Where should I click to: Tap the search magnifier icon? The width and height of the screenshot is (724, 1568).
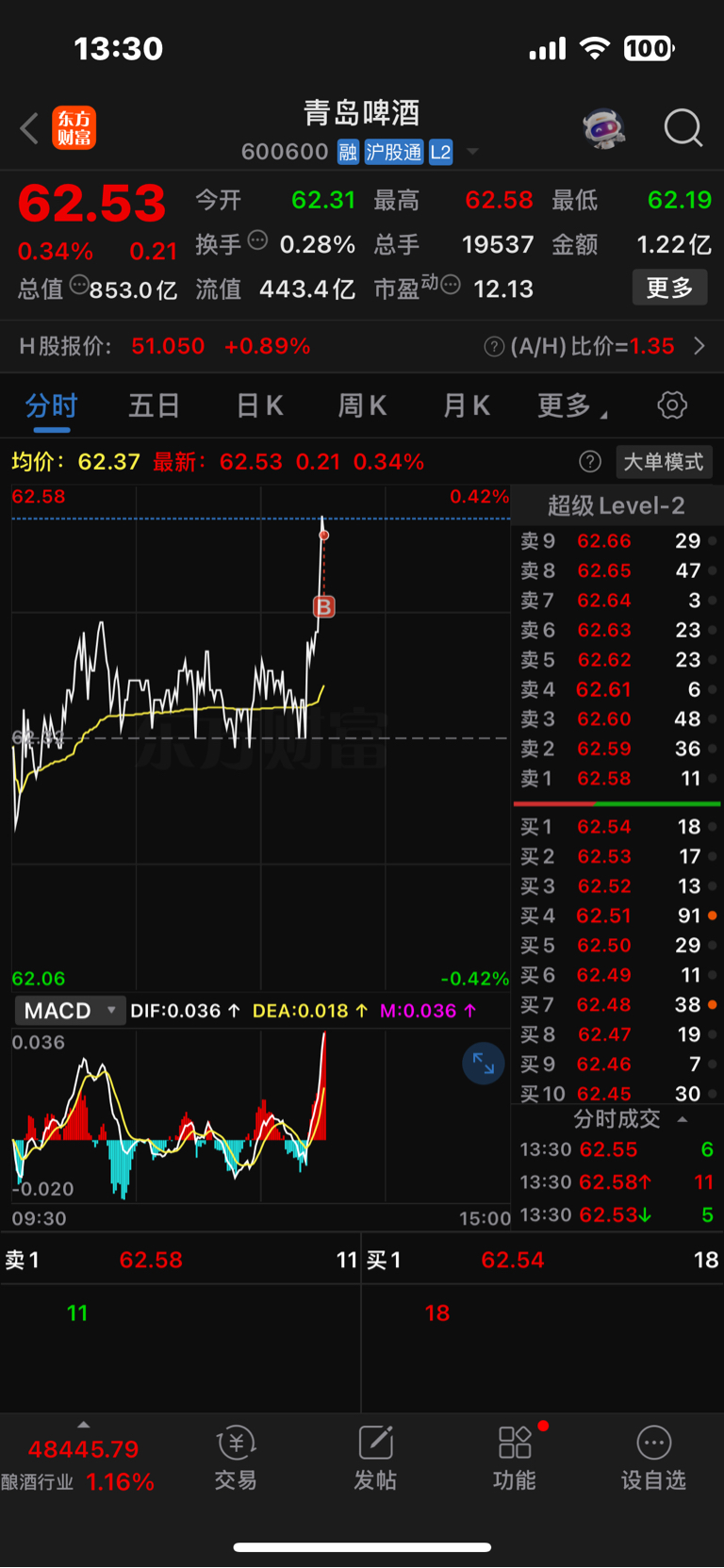pyautogui.click(x=683, y=128)
